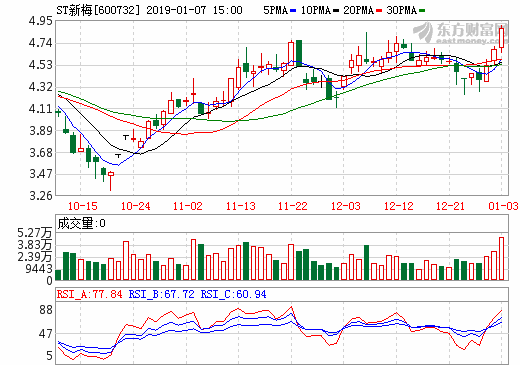Click the 2.39万 volume axis label
This screenshot has height=365, width=520.
(x=35, y=257)
